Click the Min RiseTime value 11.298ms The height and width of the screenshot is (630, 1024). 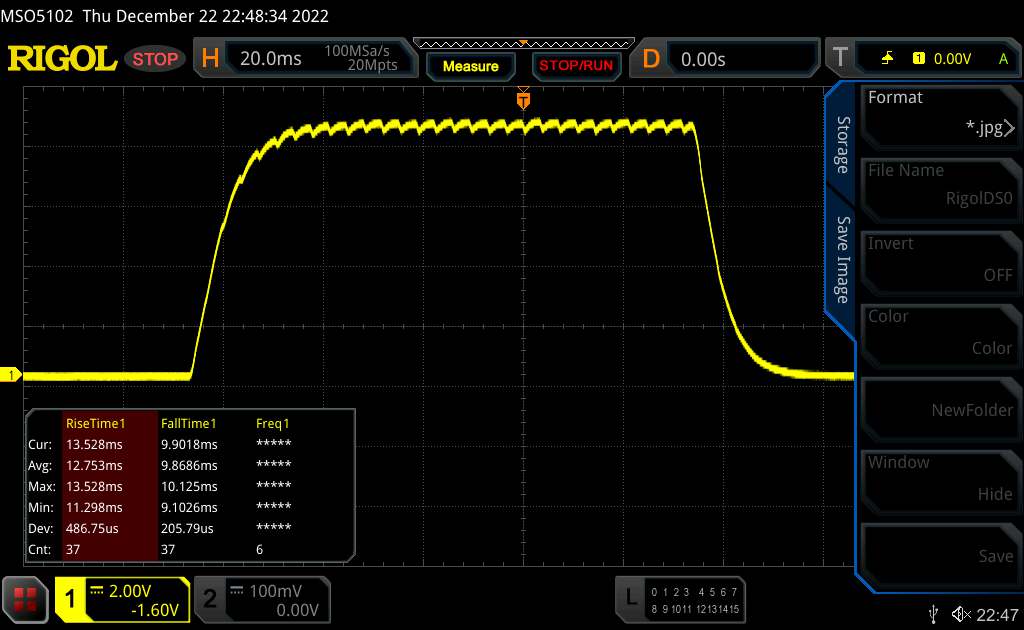(94, 507)
